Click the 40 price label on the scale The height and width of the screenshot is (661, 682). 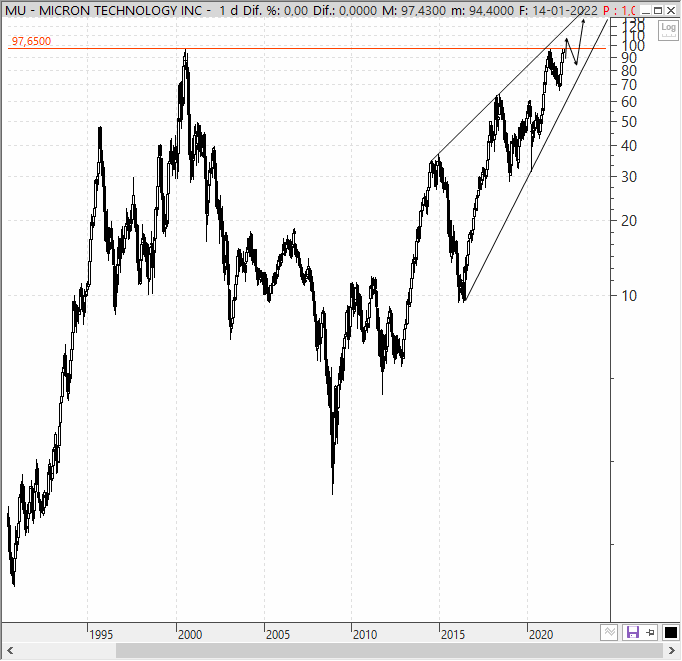(629, 146)
